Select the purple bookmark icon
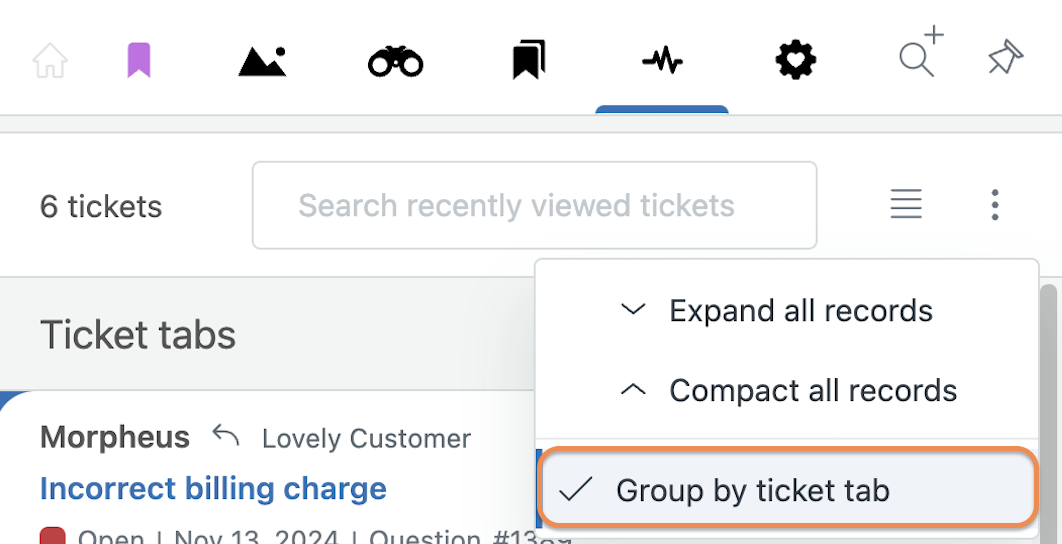 (x=139, y=60)
